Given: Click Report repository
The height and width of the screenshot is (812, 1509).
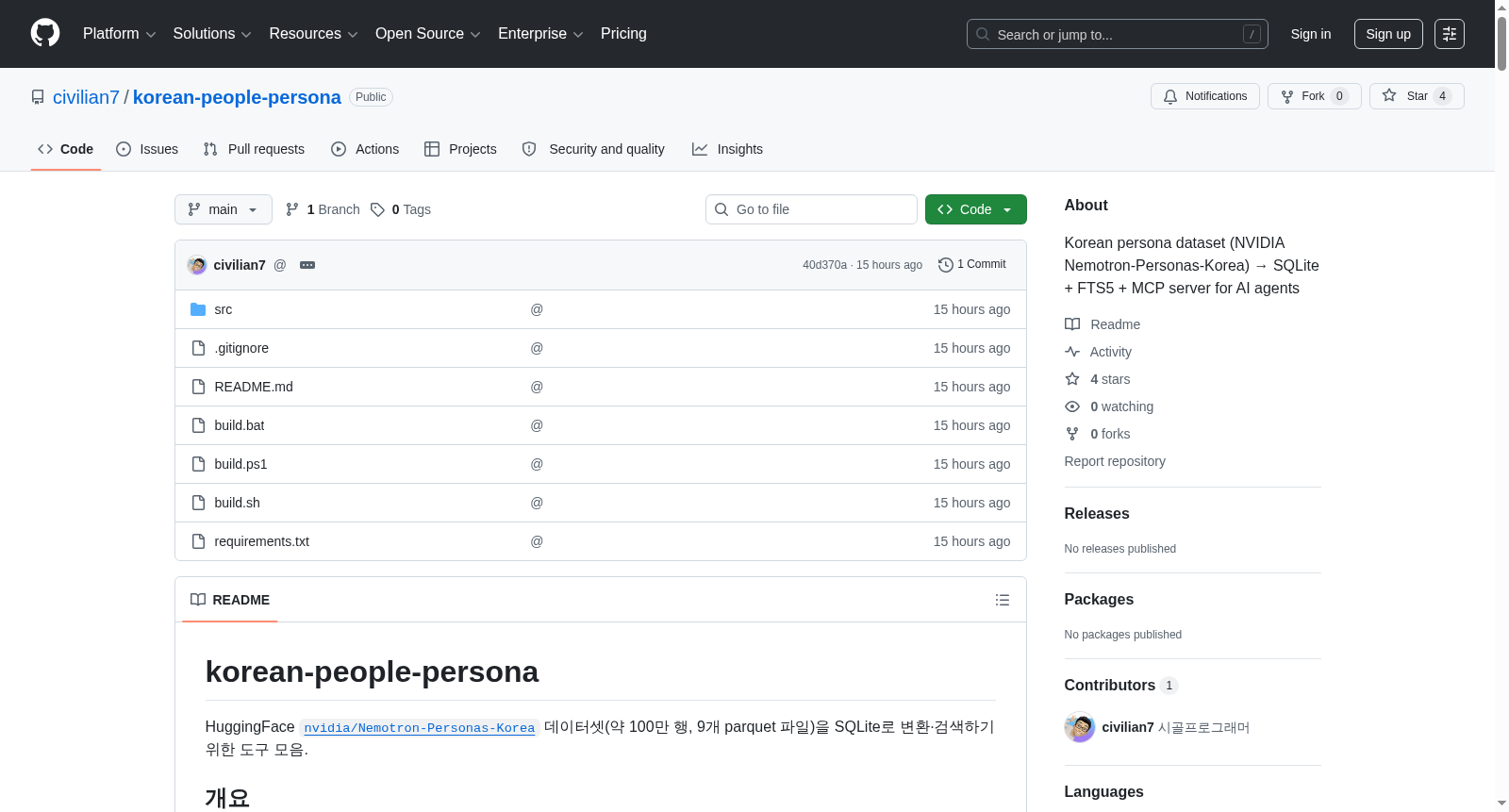Looking at the screenshot, I should pyautogui.click(x=1115, y=461).
